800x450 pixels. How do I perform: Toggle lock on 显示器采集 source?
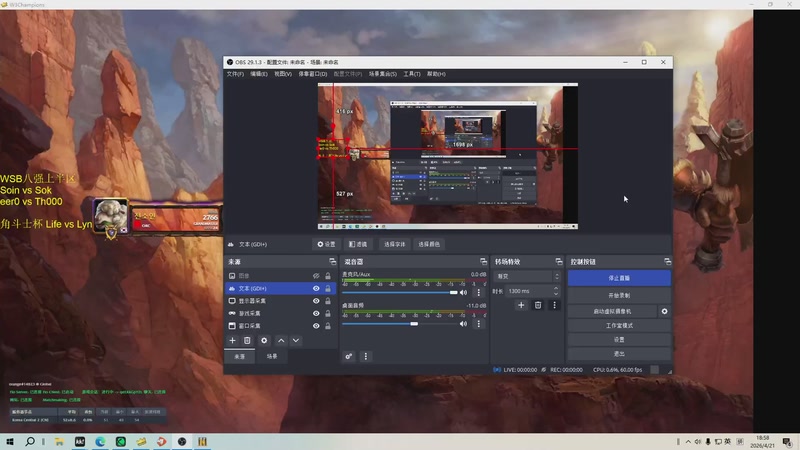pyautogui.click(x=328, y=301)
